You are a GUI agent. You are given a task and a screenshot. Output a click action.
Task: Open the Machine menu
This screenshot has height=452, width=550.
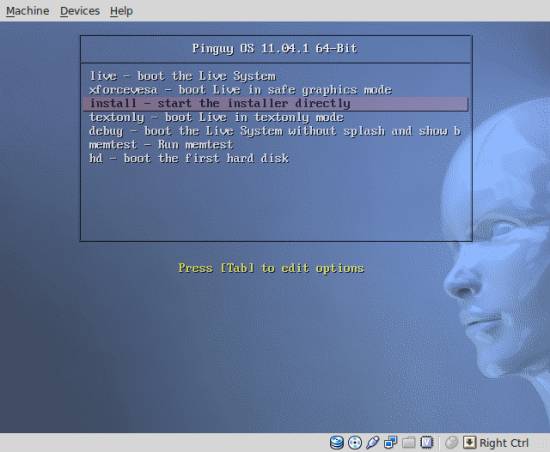[27, 11]
